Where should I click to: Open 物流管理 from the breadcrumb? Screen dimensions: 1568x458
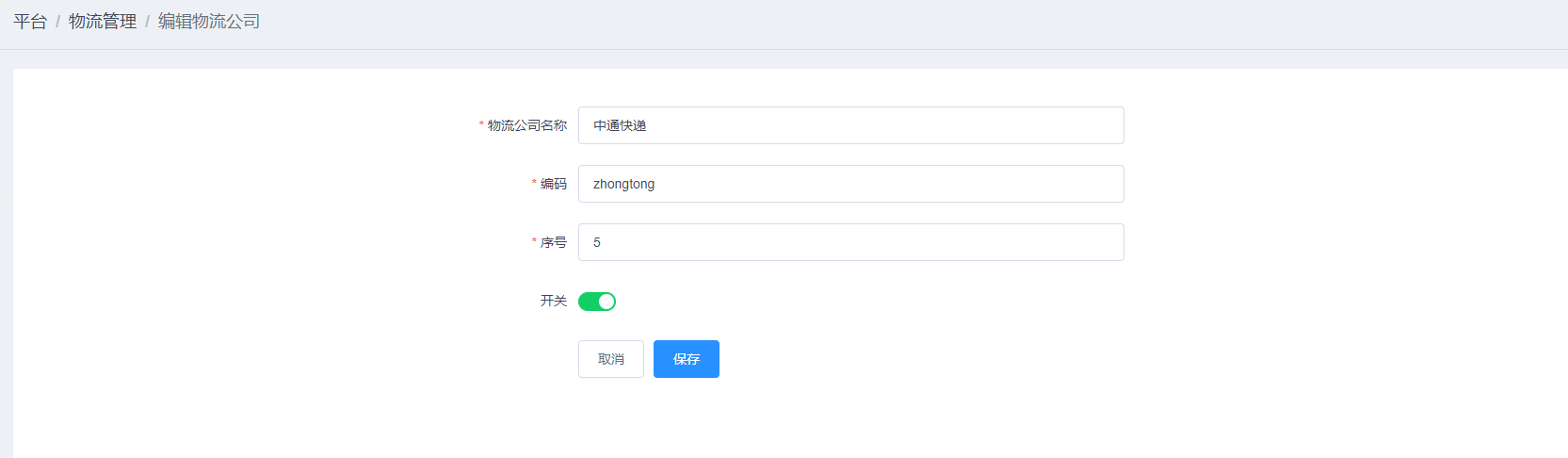coord(103,22)
